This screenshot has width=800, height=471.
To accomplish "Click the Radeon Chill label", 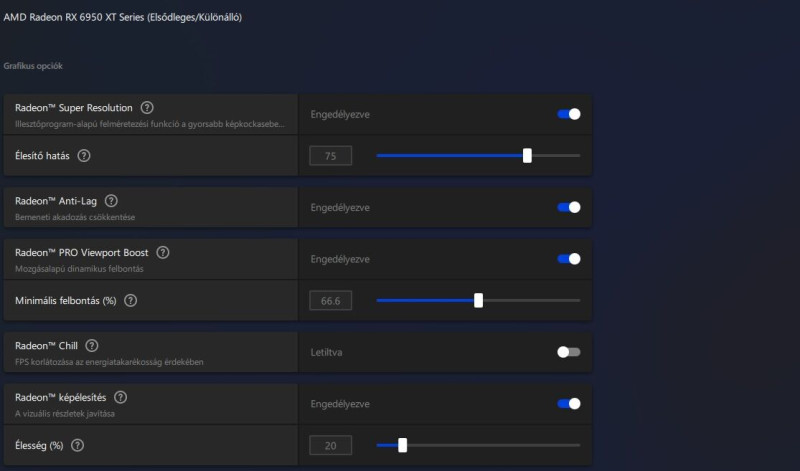I will point(46,346).
